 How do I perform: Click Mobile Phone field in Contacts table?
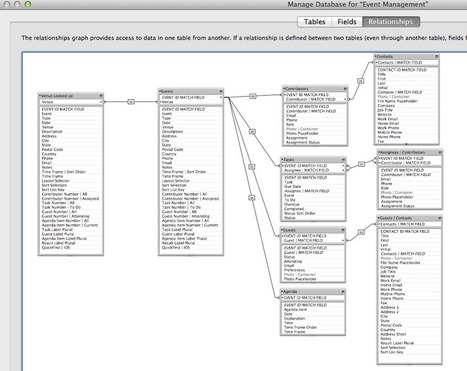(x=389, y=132)
